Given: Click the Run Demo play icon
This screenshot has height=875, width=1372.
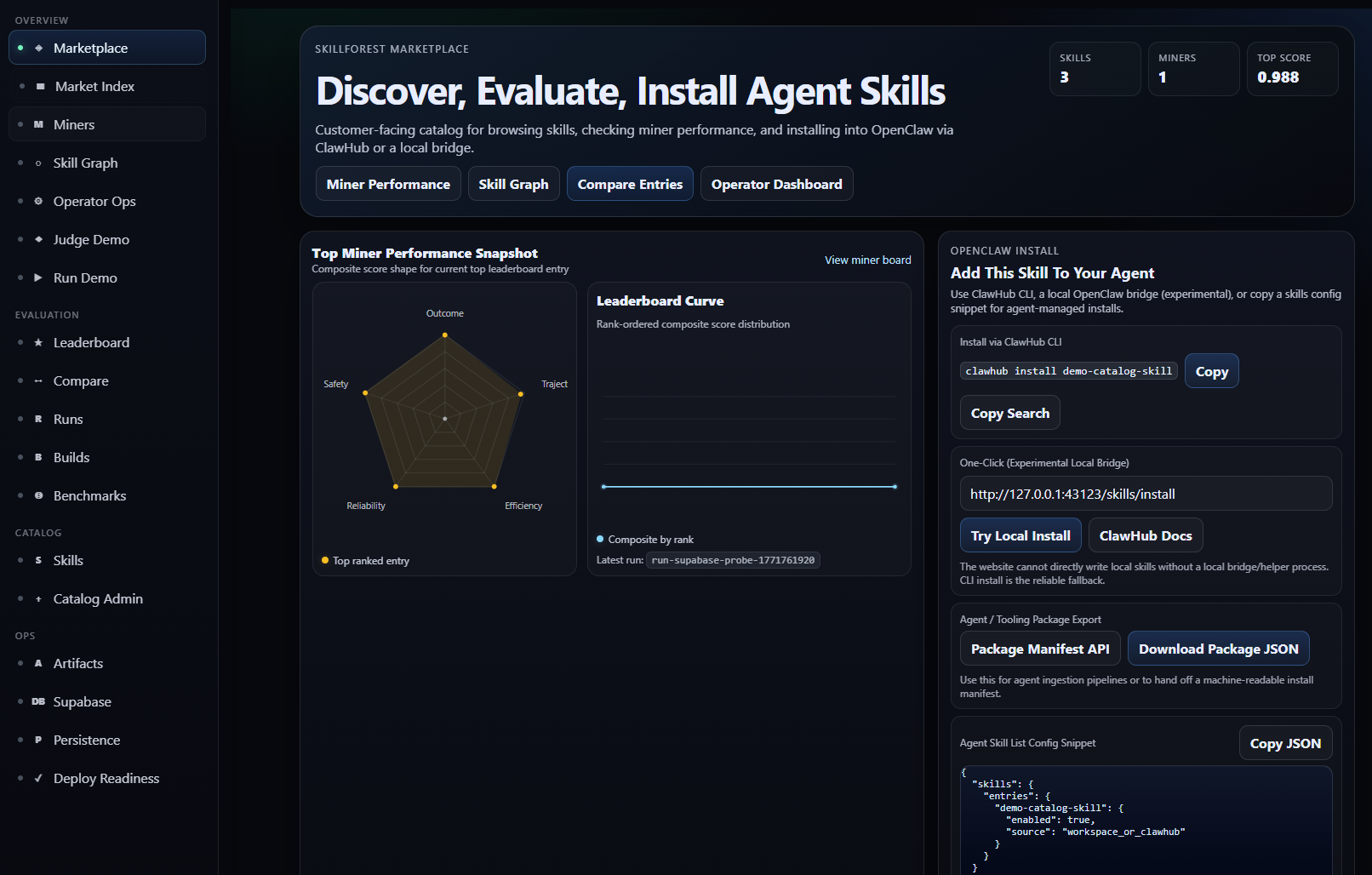Looking at the screenshot, I should 38,277.
